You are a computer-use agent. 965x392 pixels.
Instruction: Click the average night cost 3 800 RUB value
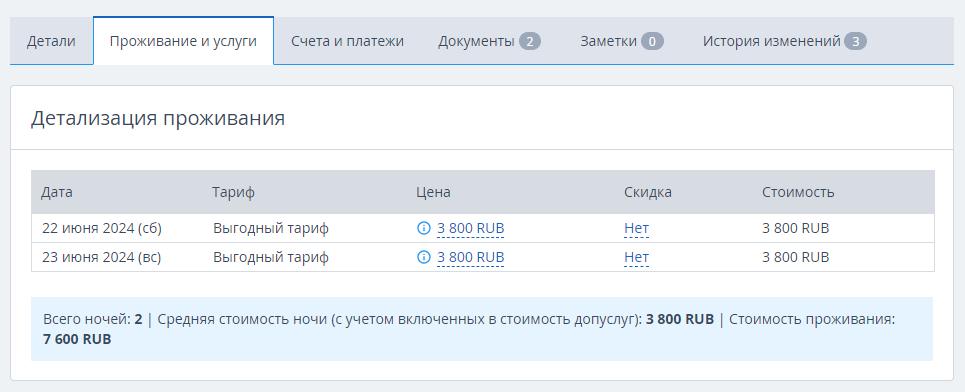point(680,319)
